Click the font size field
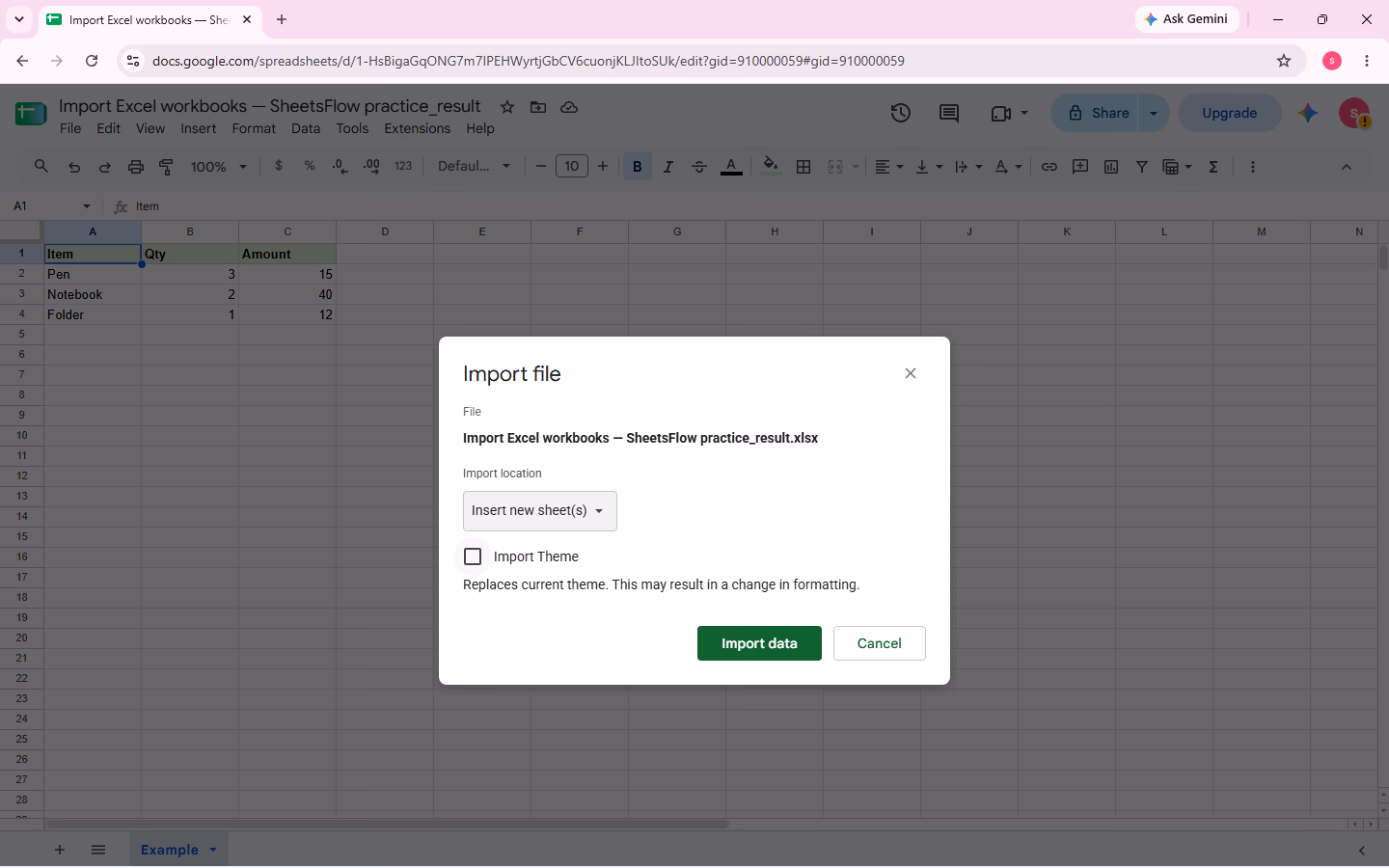 point(572,167)
